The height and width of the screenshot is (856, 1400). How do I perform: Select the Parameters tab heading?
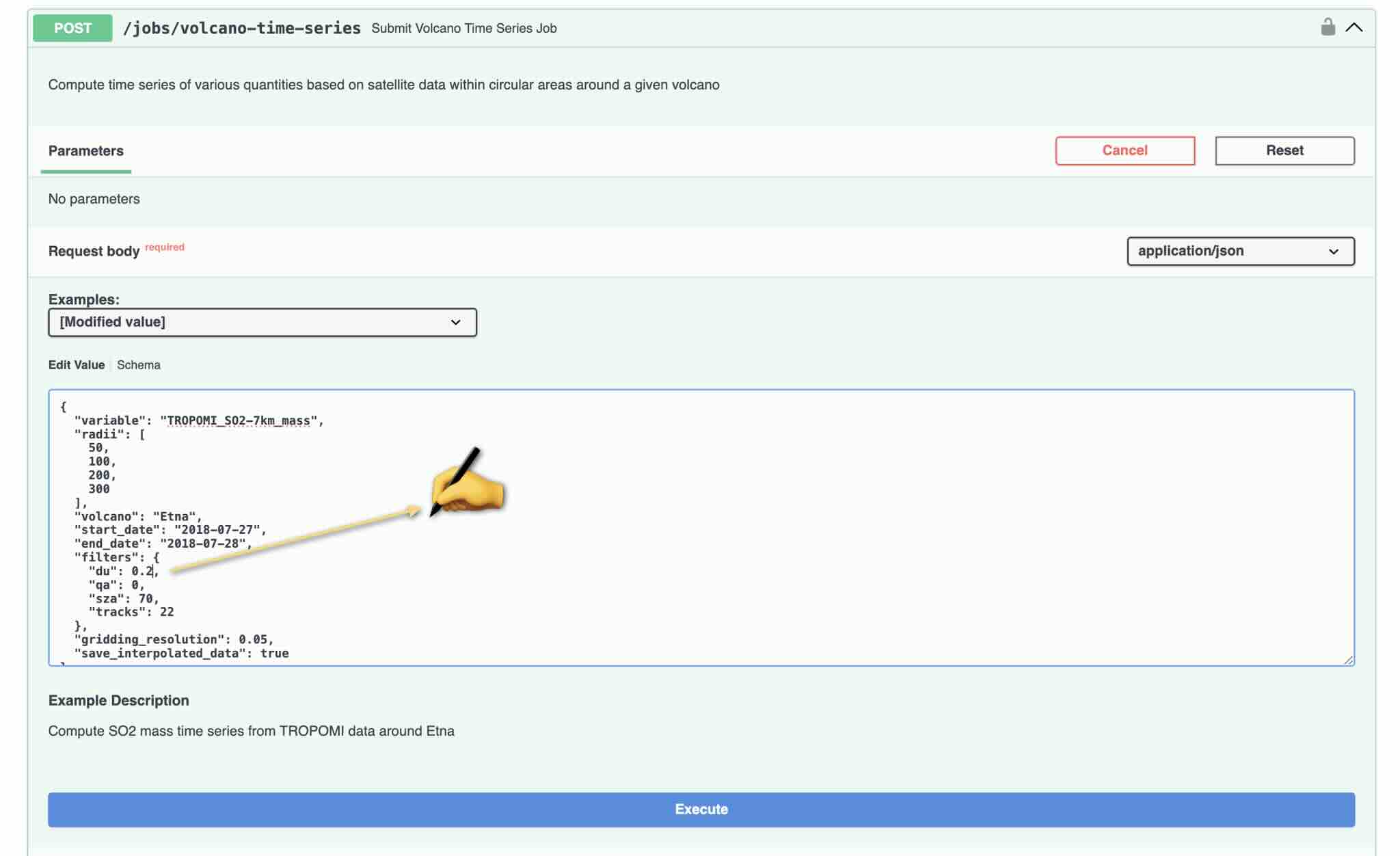85,151
